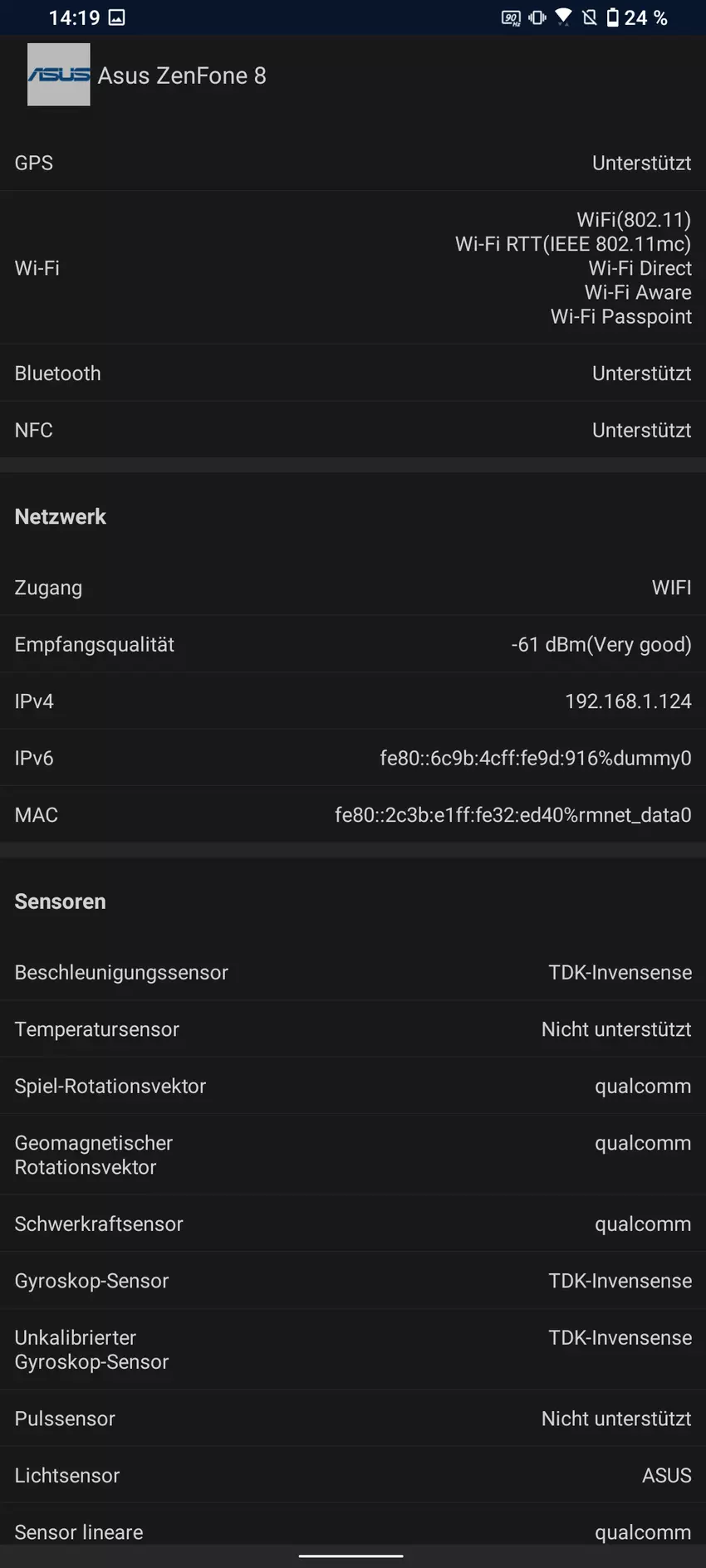This screenshot has height=1568, width=706.
Task: Tap the vibrate mode status icon
Action: [537, 17]
